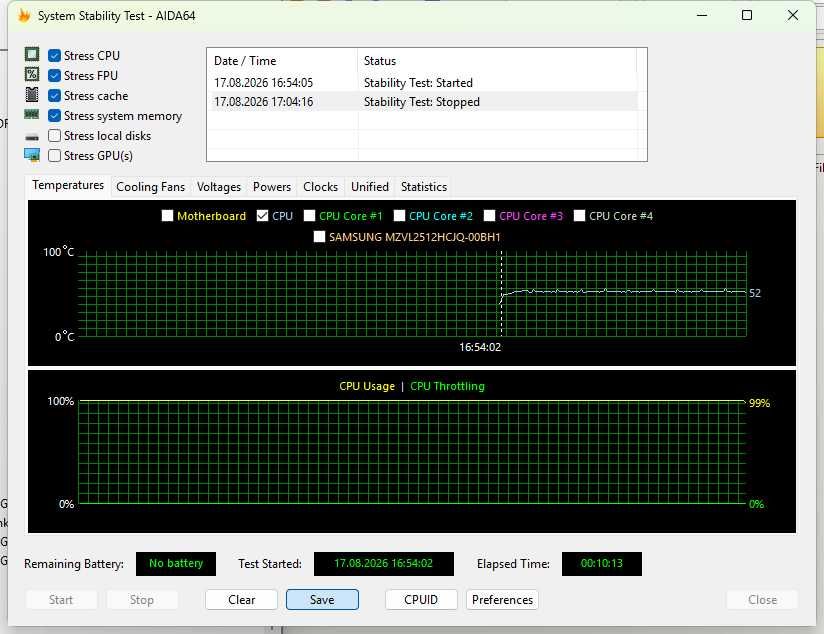The height and width of the screenshot is (634, 824).
Task: Select the Stability Test: Started log row
Action: coord(425,83)
